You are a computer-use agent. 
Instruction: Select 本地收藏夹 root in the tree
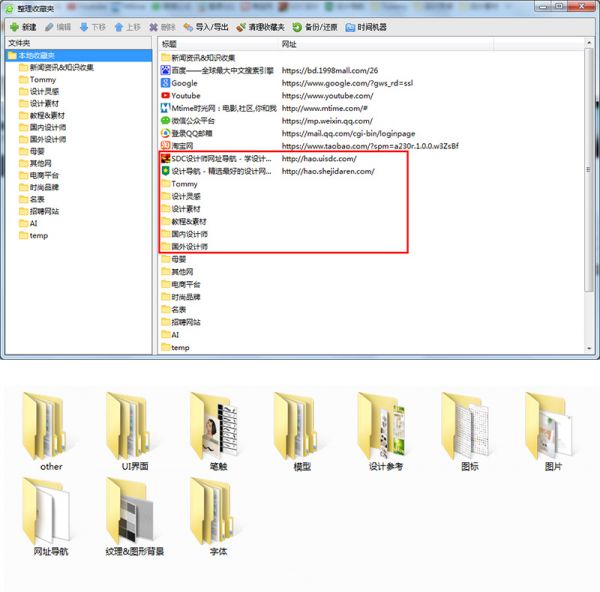tap(37, 55)
